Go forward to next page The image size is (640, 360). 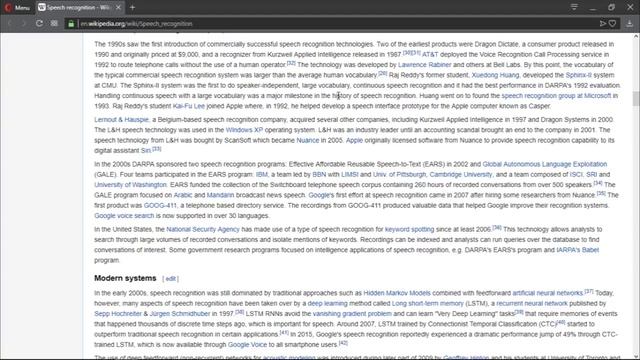point(24,24)
